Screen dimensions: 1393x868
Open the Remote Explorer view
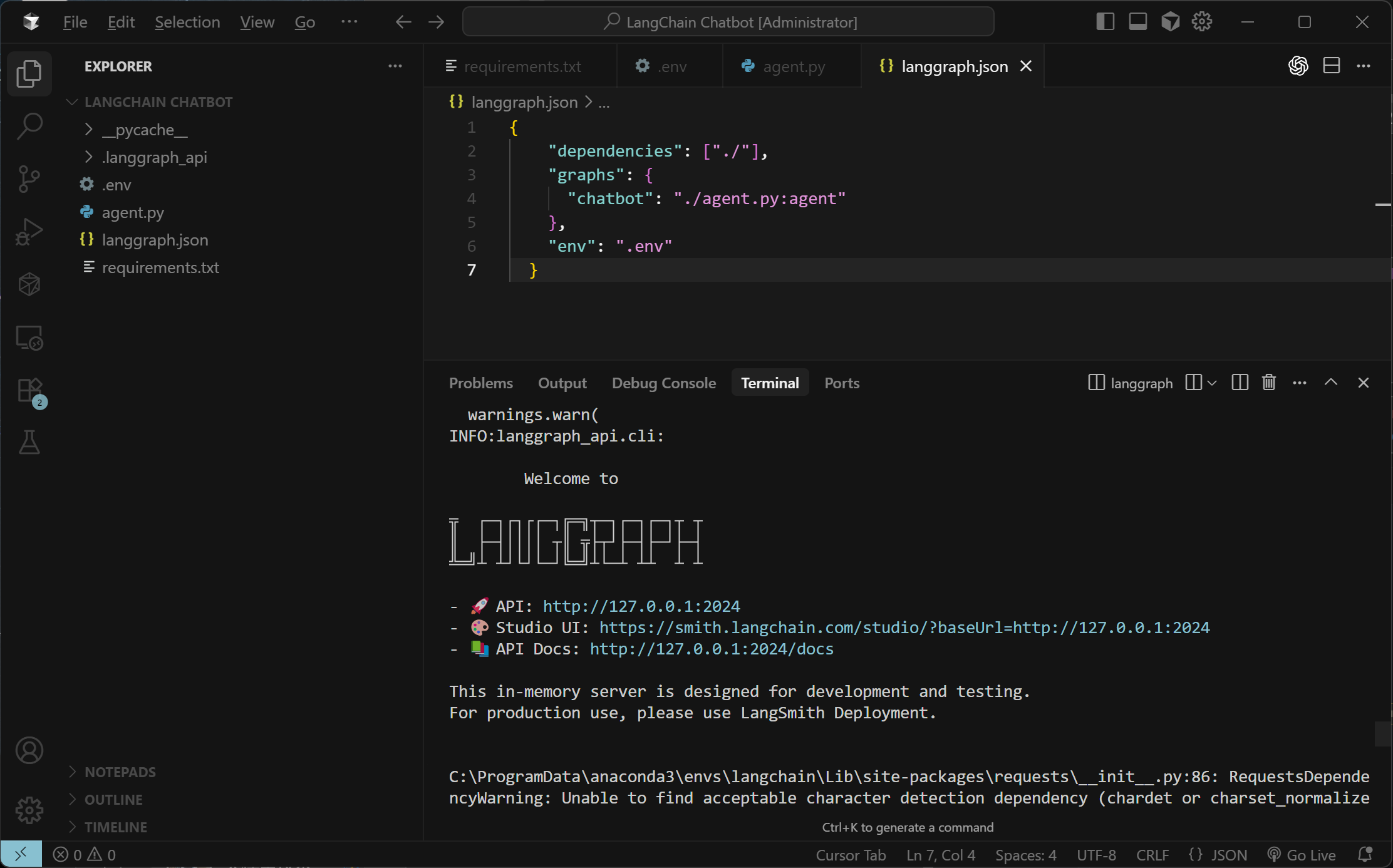pos(29,338)
